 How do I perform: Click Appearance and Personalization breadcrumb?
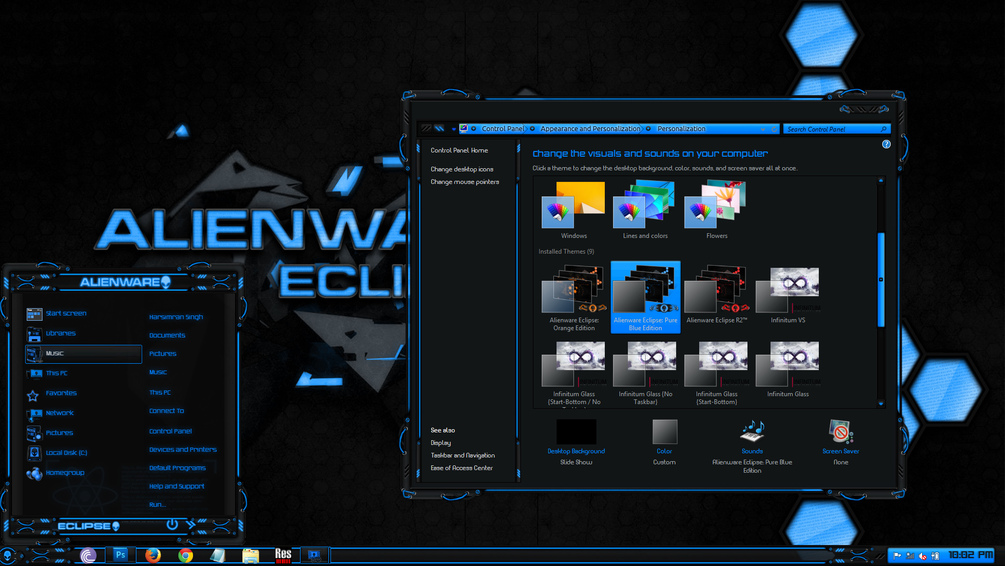pos(590,129)
